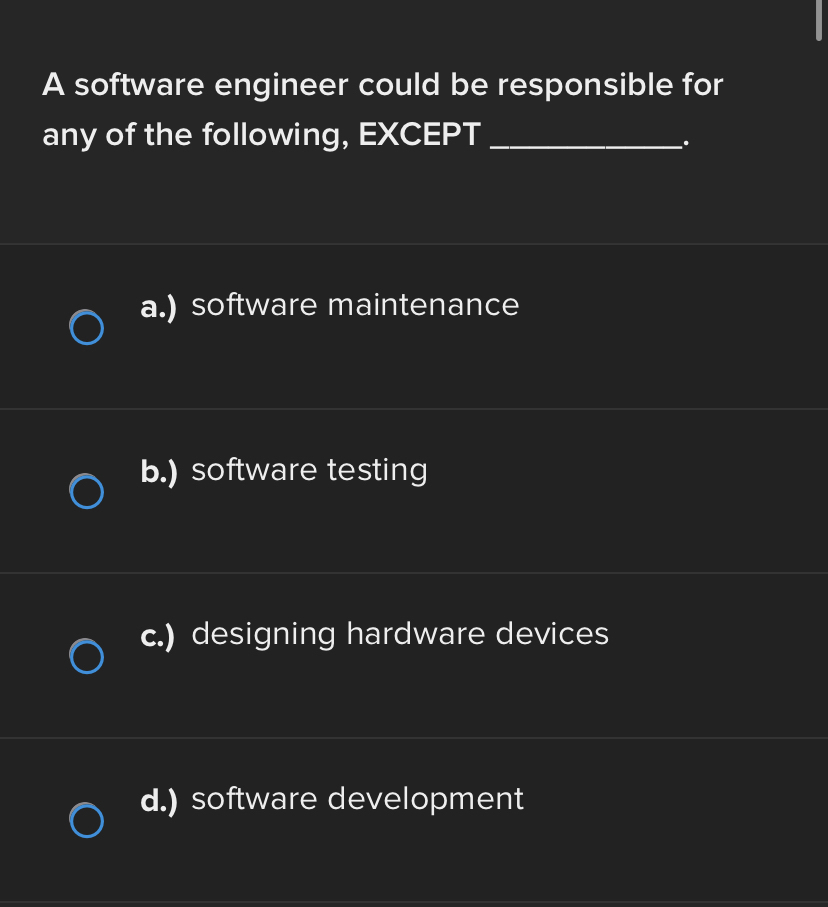828x907 pixels.
Task: Click the 'd.)' option label
Action: coord(158,800)
